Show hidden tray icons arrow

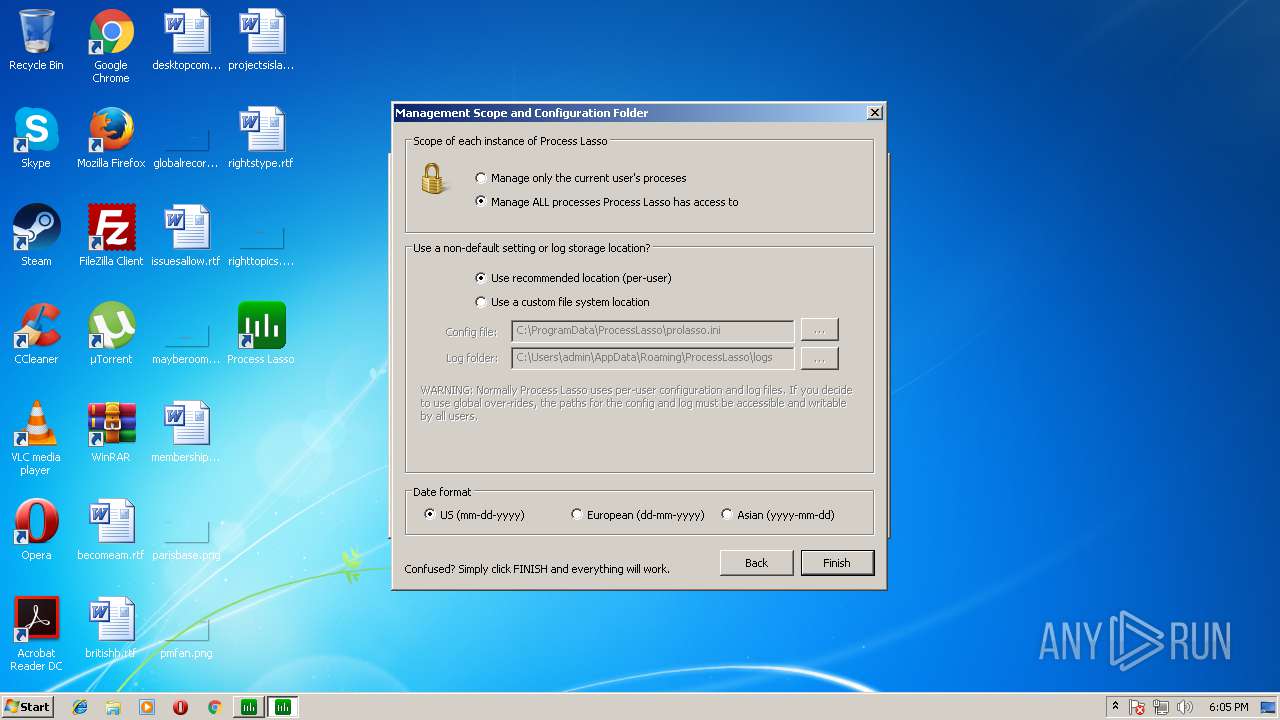(x=1115, y=706)
